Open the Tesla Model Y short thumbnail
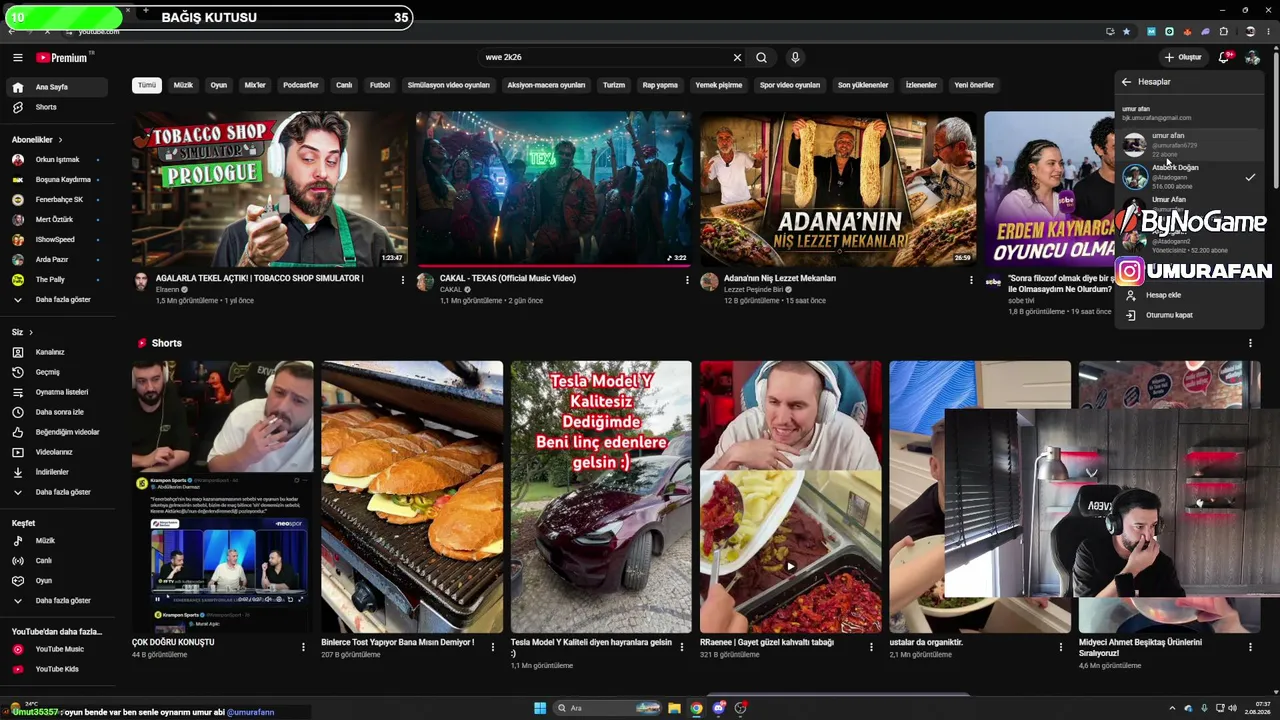 coord(601,497)
